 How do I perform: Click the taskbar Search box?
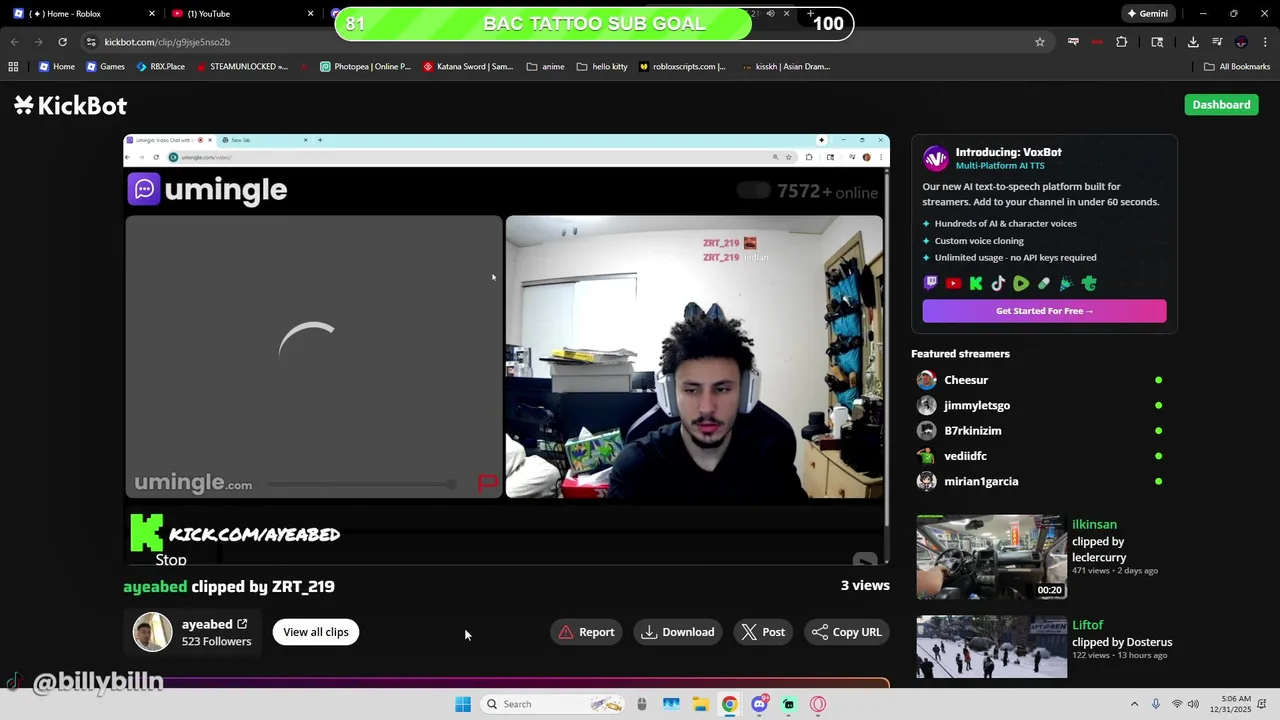coord(553,704)
